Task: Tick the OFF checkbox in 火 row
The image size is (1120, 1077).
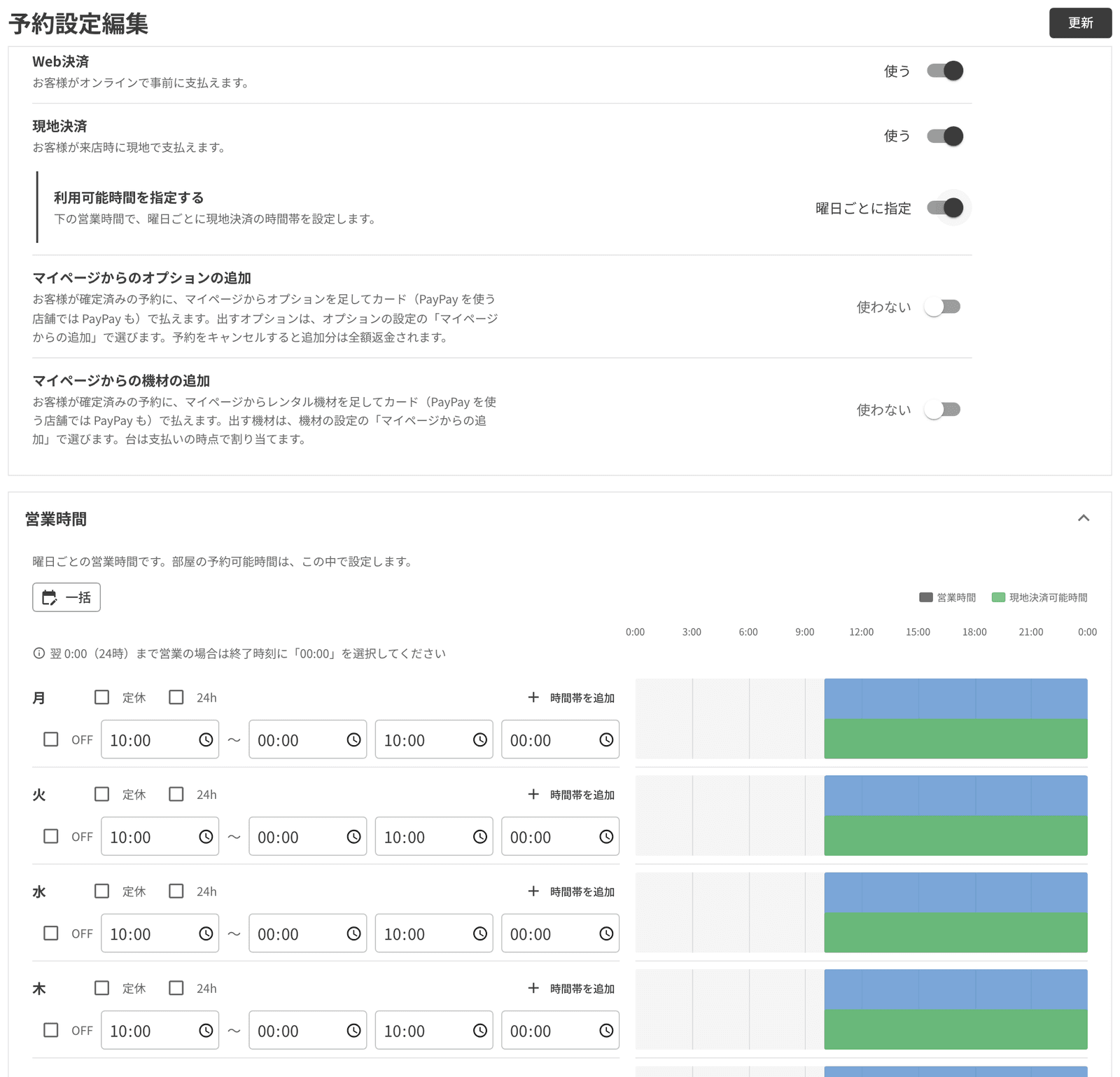Action: point(51,836)
